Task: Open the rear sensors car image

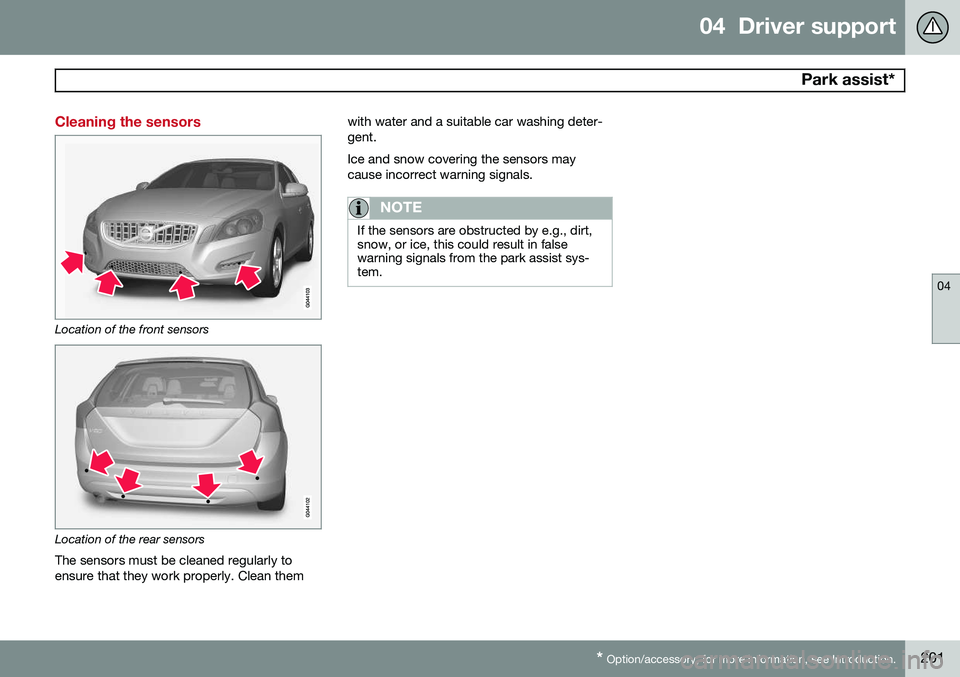Action: (x=188, y=436)
